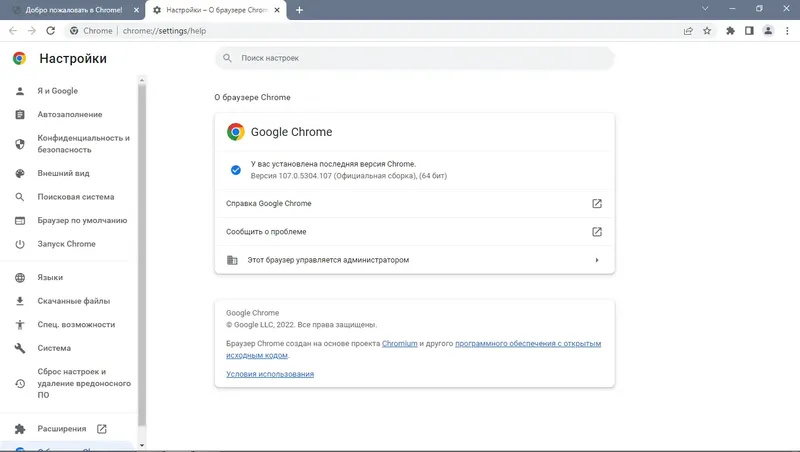Click the magnifier icon in settings search

click(x=228, y=58)
